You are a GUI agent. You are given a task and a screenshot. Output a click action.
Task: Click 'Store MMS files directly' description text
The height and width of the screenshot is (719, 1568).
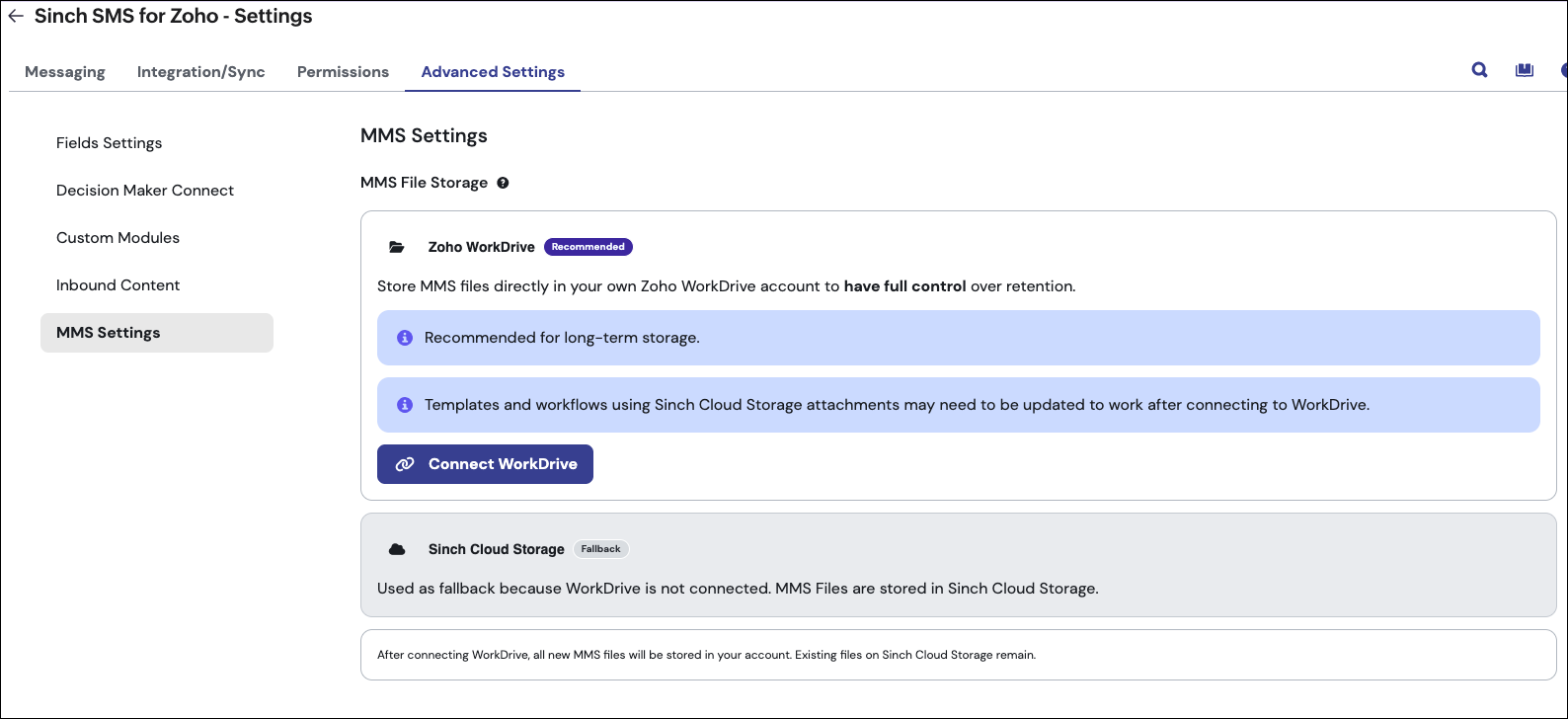[x=726, y=286]
